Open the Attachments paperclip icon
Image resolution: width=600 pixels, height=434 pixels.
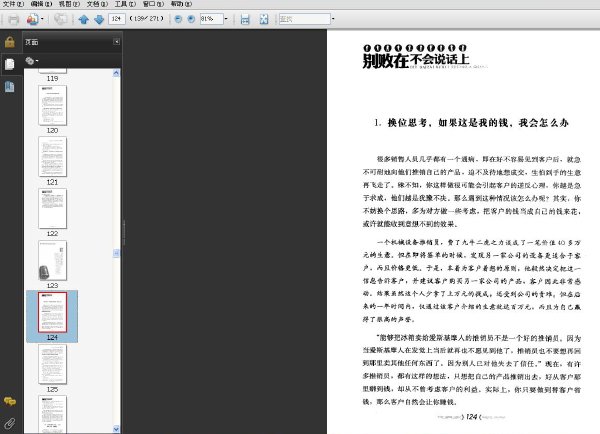click(x=10, y=423)
